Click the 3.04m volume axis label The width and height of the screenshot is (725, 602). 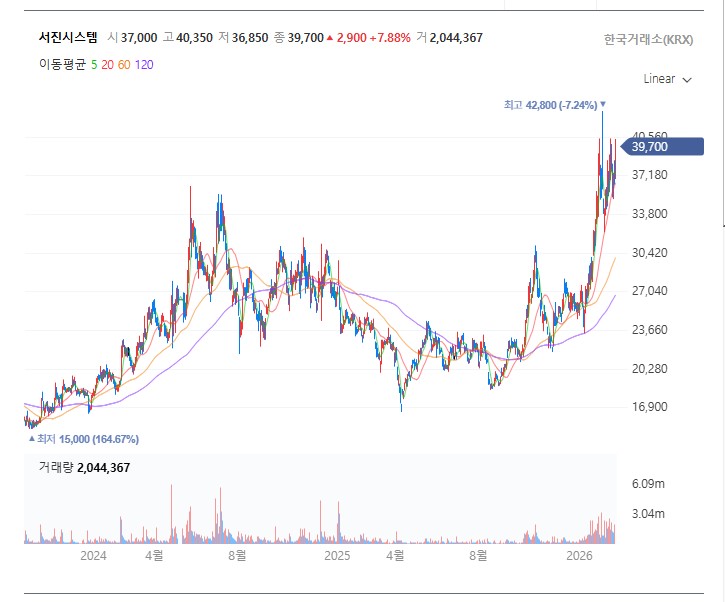(648, 514)
